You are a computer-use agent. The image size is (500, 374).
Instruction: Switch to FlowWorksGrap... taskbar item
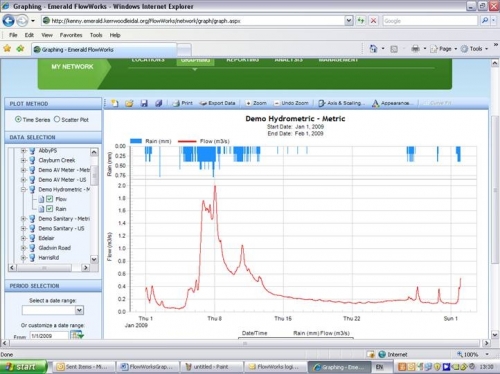[147, 367]
